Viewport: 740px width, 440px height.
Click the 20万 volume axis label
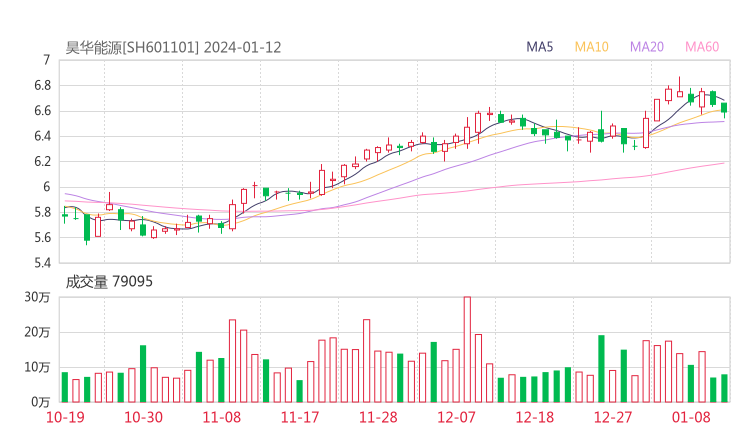[x=37, y=332]
